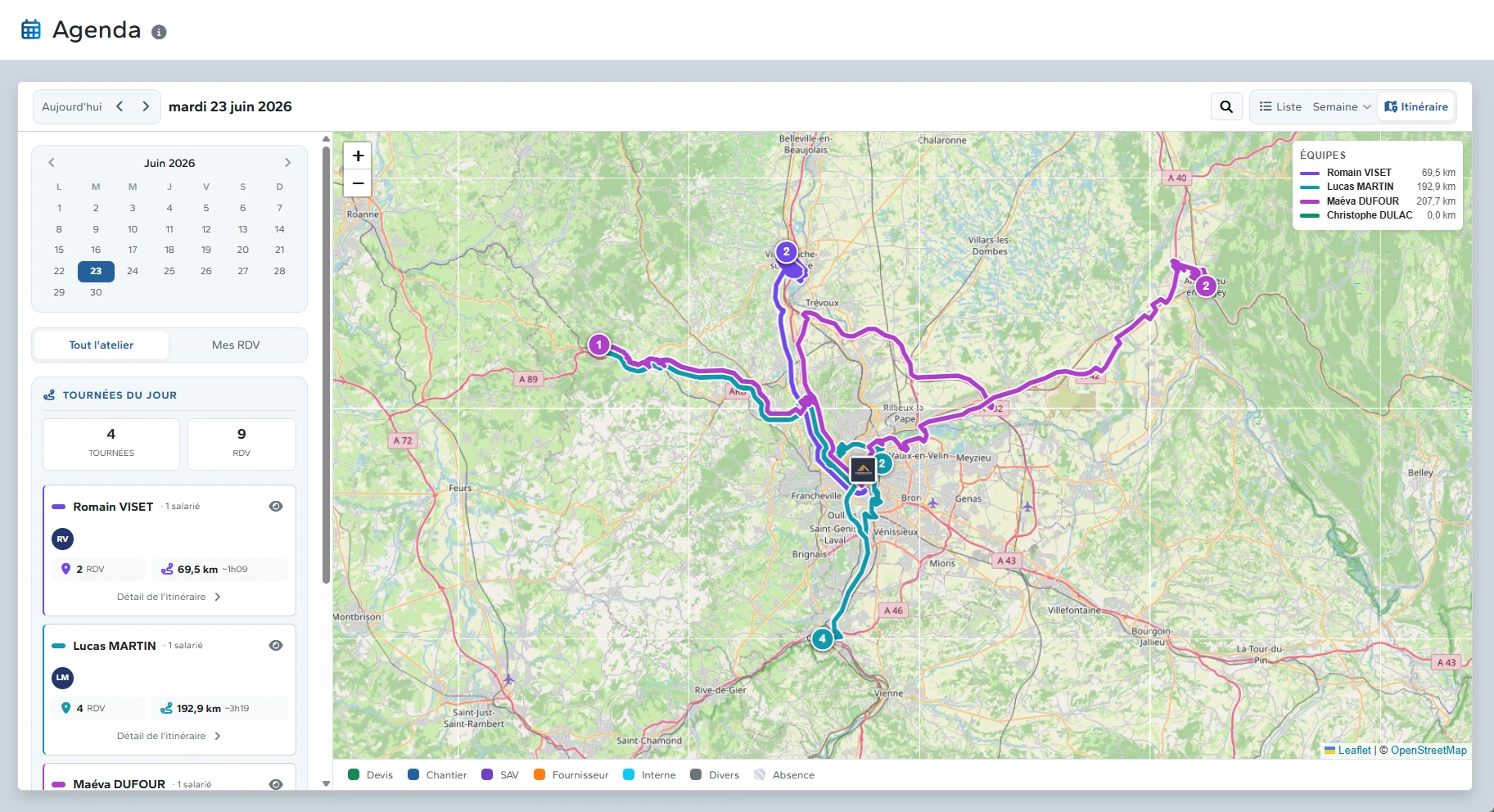This screenshot has height=812, width=1494.
Task: Click the 9 RDV summary card
Action: [x=241, y=444]
